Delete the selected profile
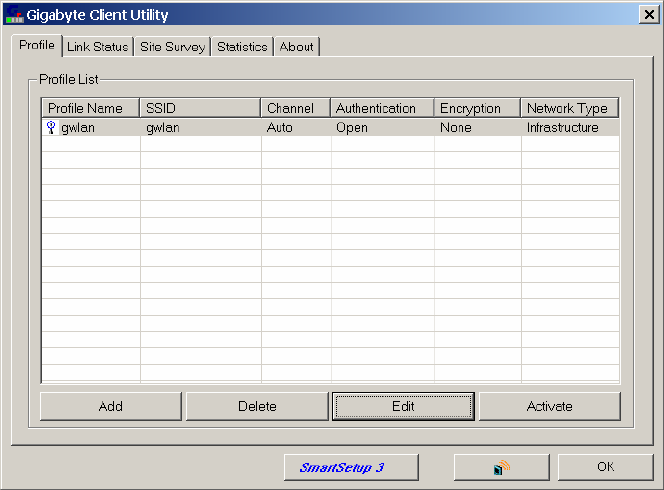 (257, 406)
